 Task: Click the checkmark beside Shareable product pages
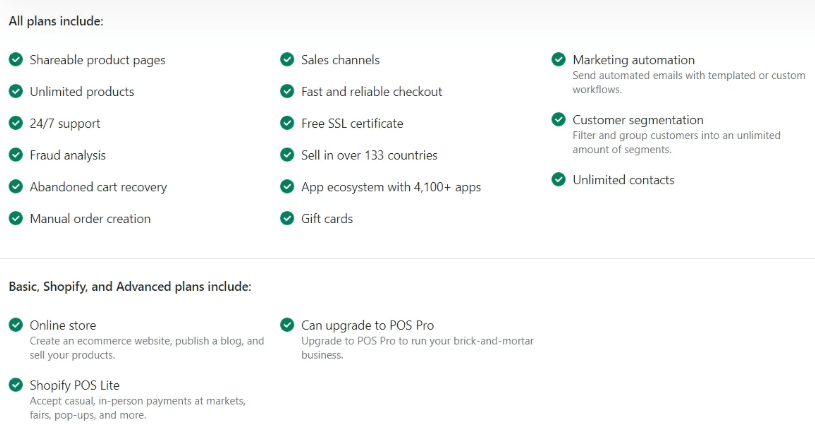coord(16,59)
